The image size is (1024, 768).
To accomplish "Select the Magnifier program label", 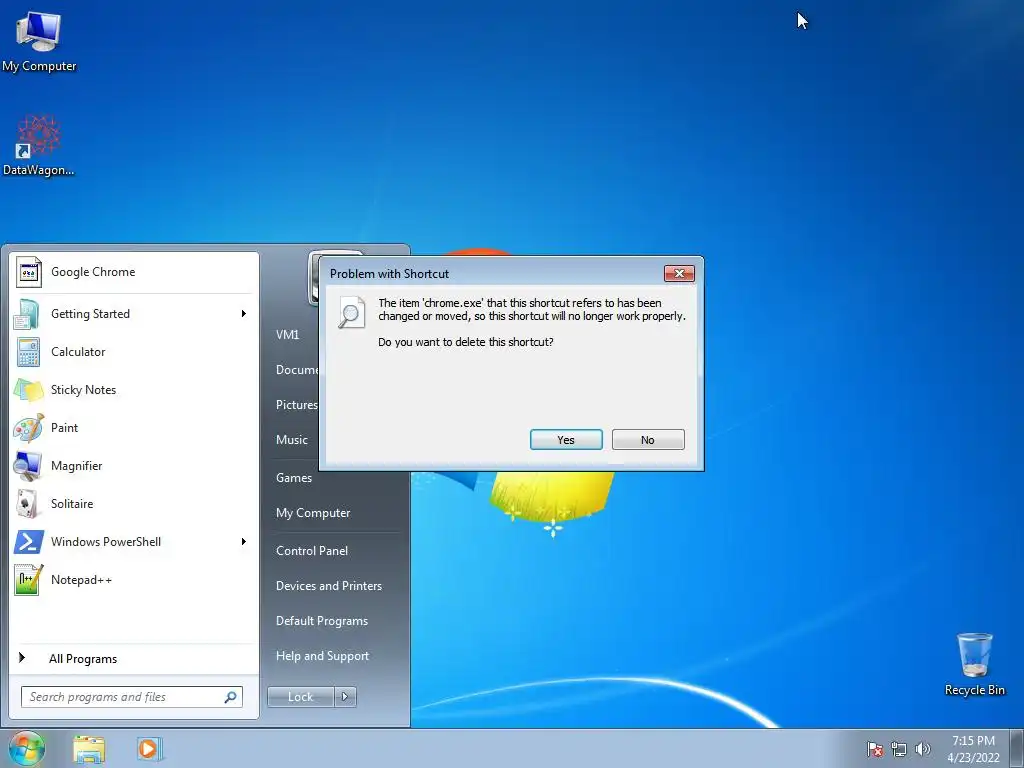I will pos(76,466).
